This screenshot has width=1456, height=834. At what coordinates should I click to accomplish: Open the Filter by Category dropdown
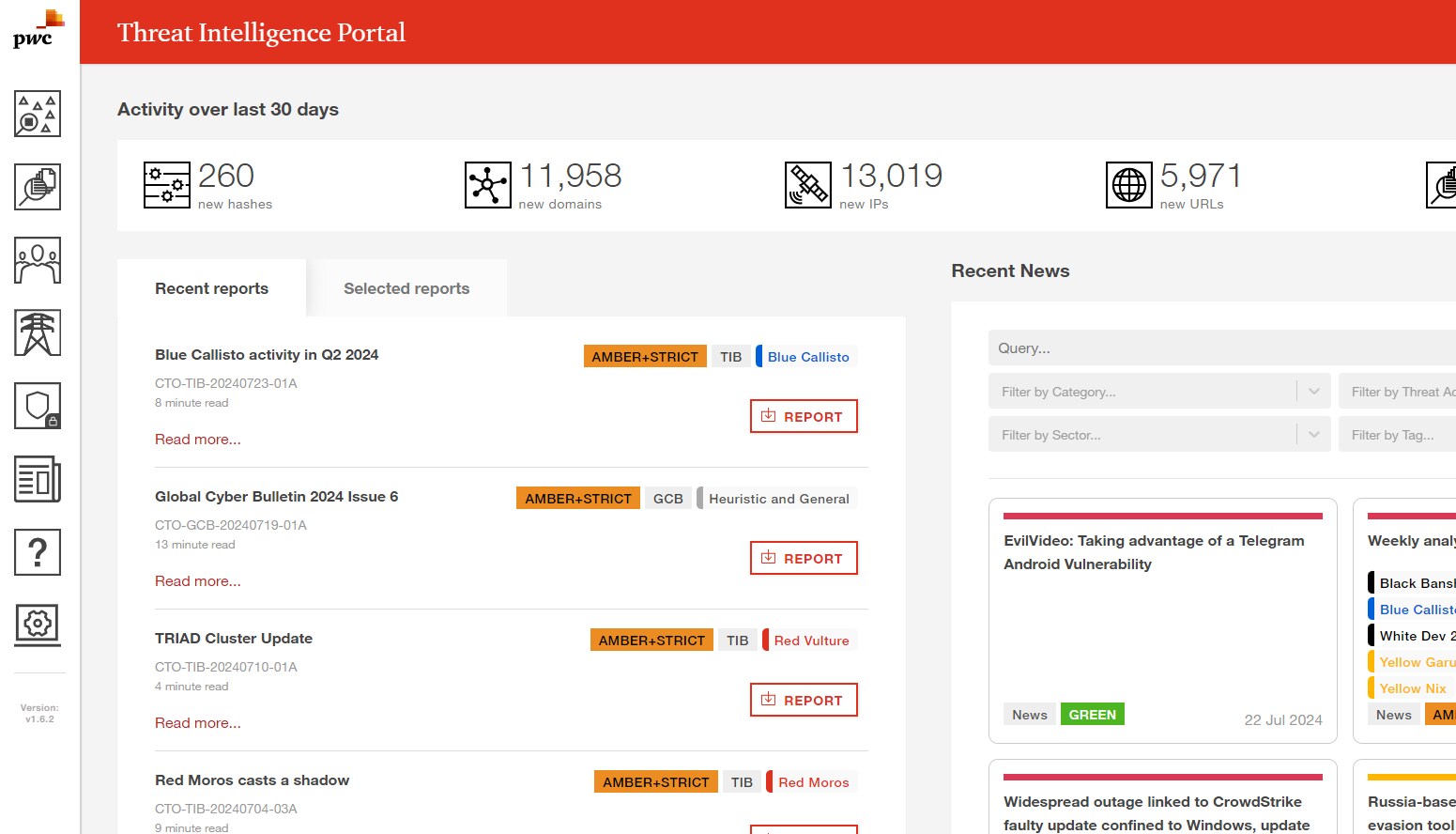tap(1159, 391)
